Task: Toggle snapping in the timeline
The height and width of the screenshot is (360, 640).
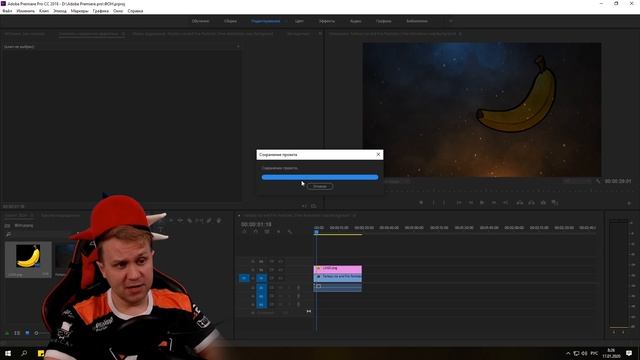Action: [256, 232]
